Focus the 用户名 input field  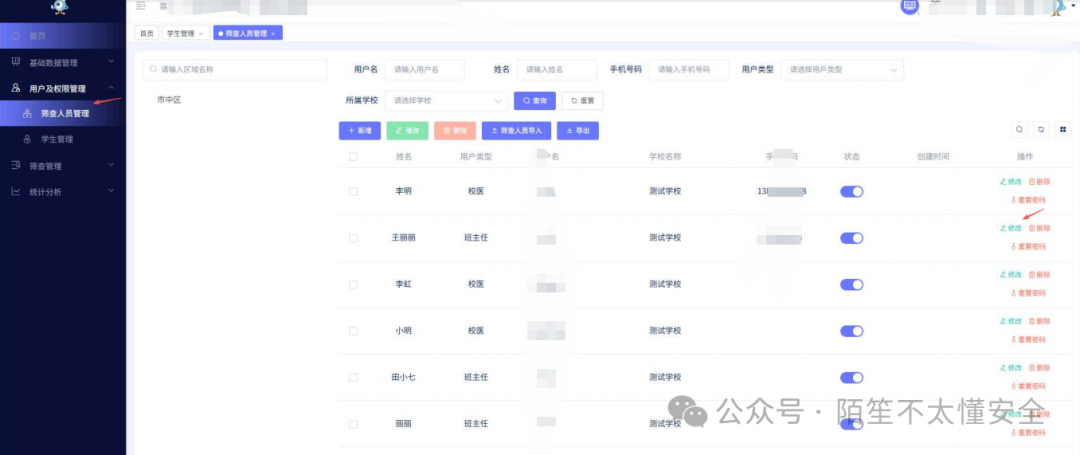(425, 70)
